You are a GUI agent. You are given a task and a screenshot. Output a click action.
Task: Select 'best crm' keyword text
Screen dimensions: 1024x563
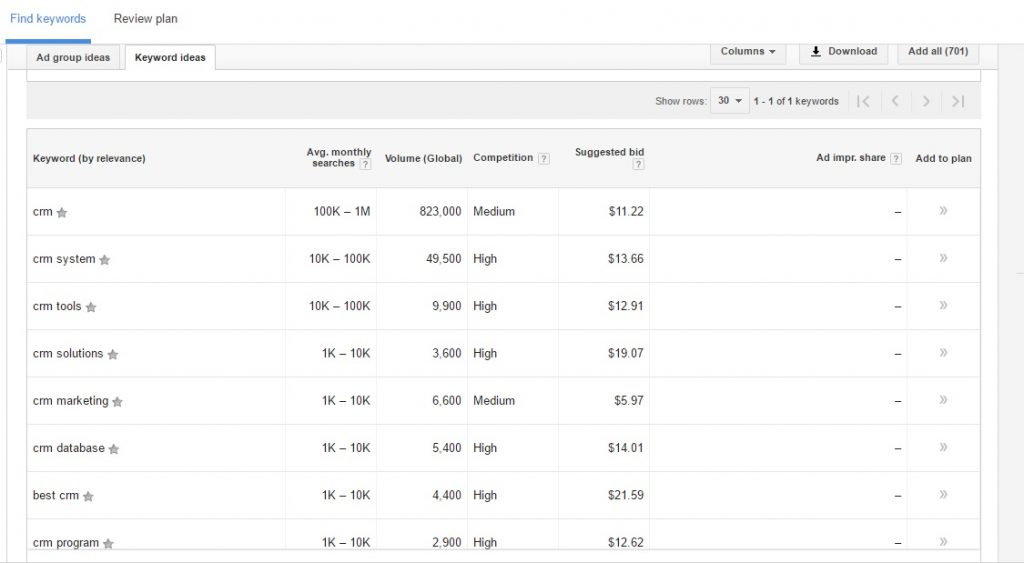56,495
